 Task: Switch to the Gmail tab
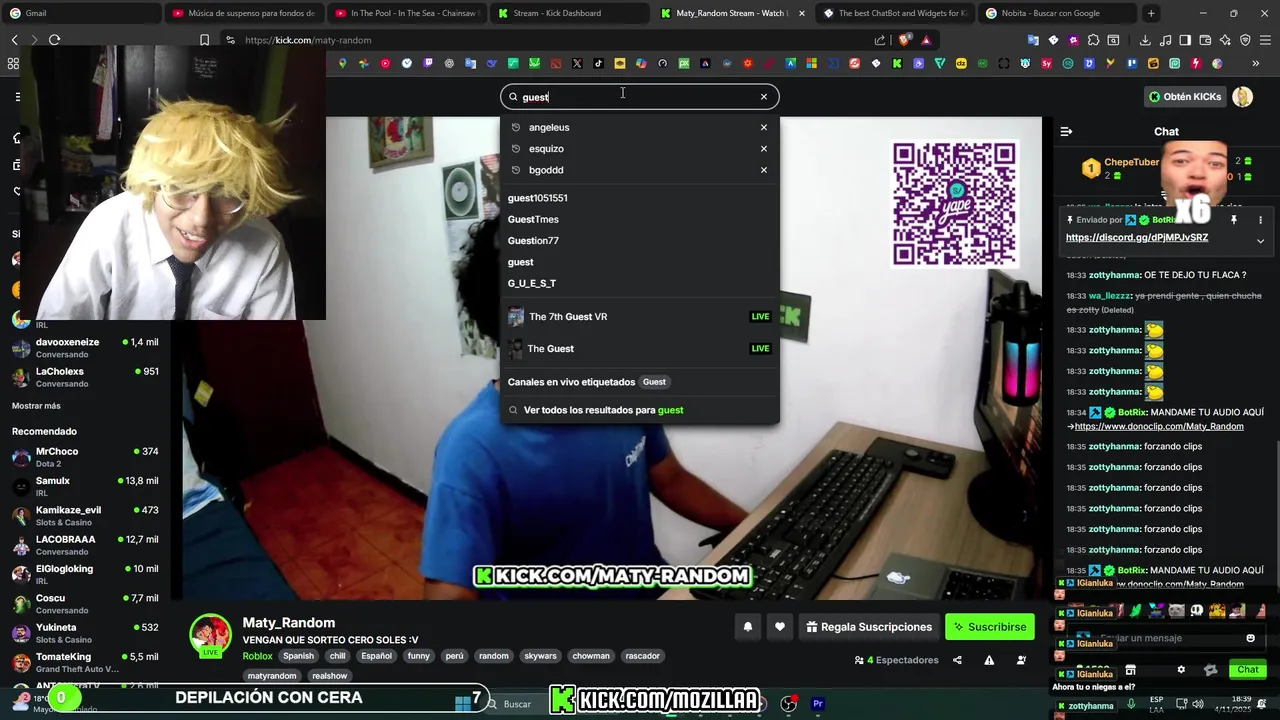[x=80, y=13]
